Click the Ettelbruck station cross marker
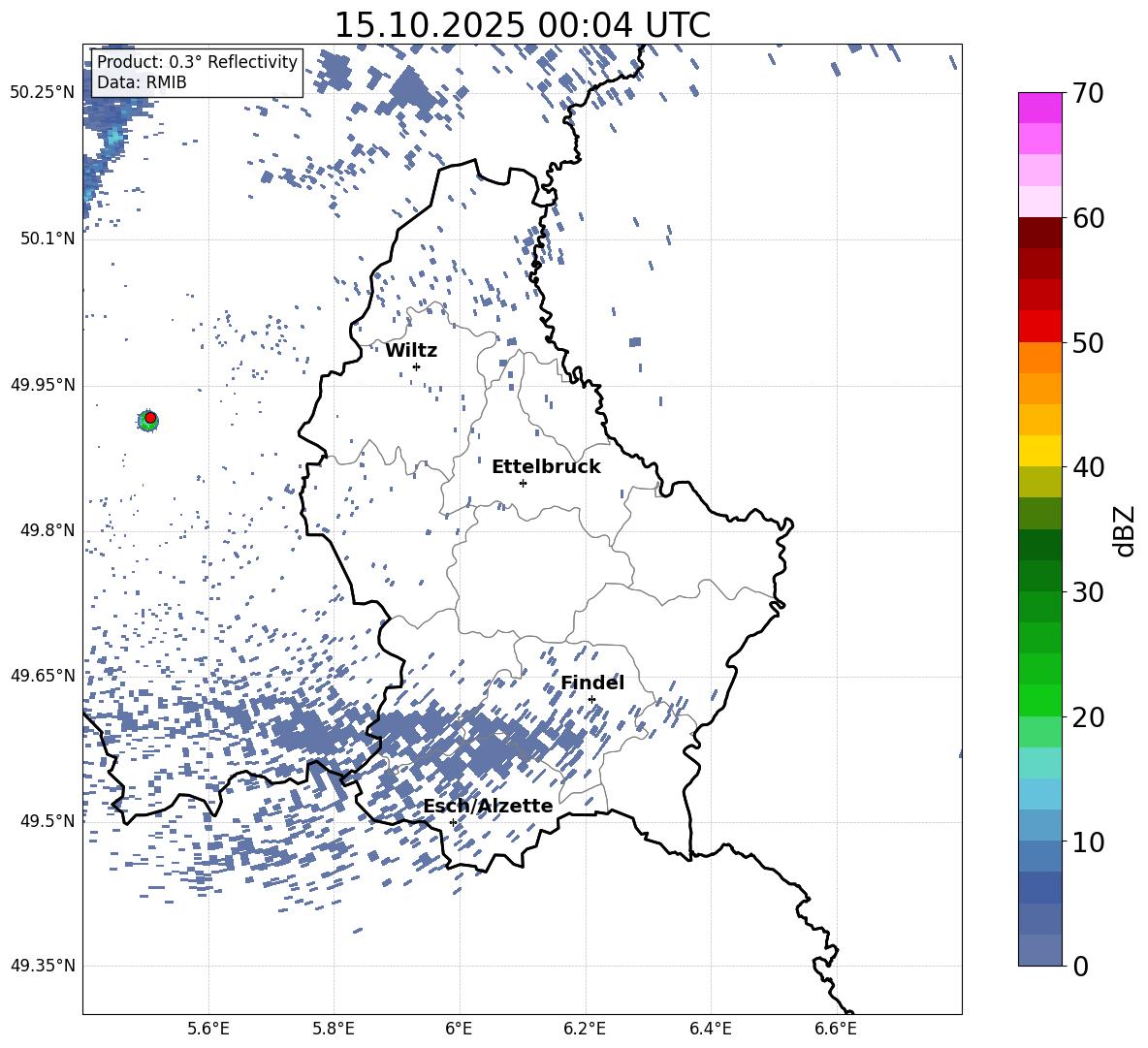The height and width of the screenshot is (1048, 1148). pos(523,483)
